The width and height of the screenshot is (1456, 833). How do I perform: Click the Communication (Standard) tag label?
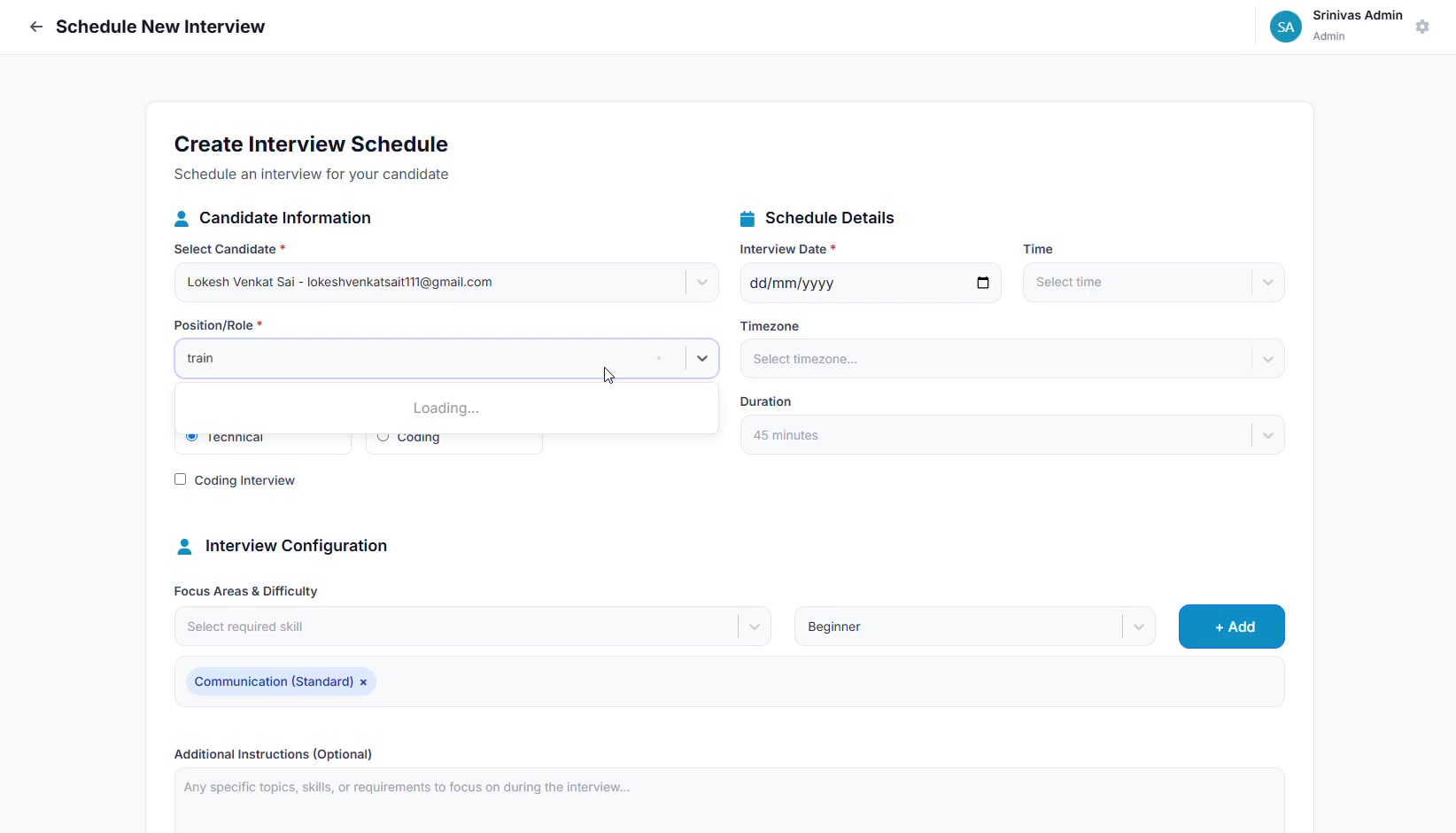click(274, 681)
